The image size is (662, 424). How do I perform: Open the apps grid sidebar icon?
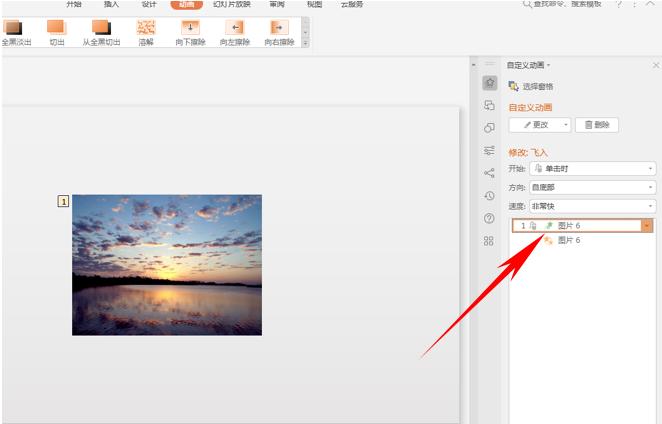click(489, 241)
